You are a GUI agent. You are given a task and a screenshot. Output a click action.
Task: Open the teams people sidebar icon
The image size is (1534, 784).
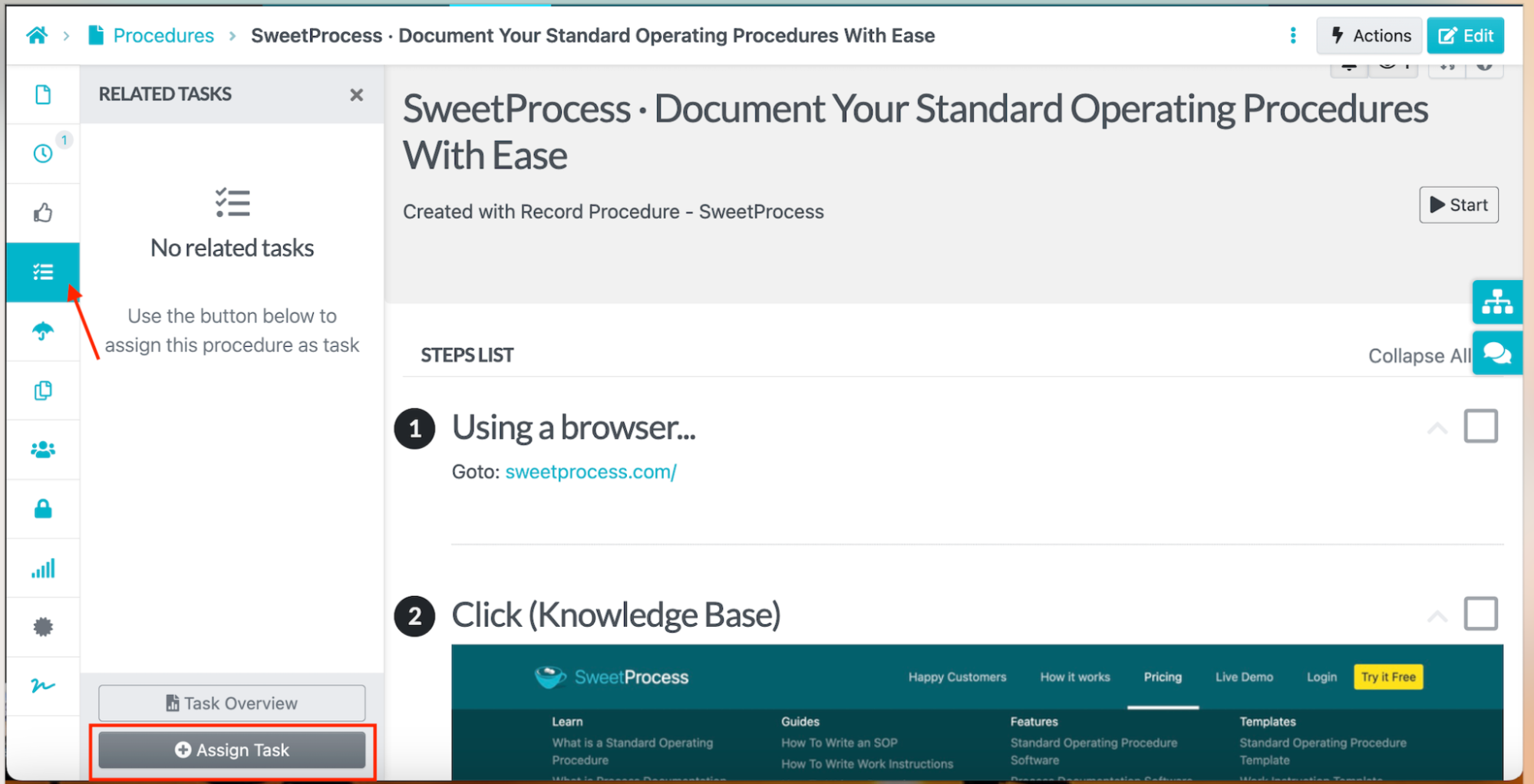tap(43, 450)
